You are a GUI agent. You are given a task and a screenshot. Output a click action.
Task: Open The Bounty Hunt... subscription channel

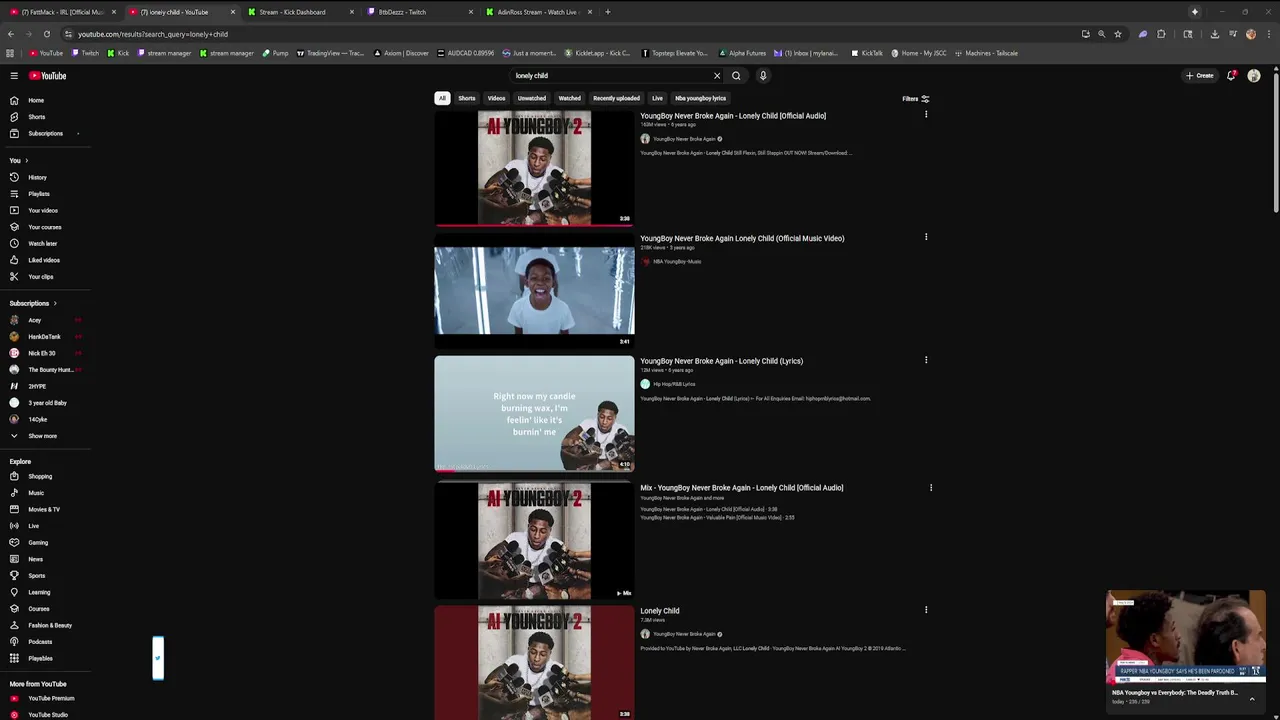click(x=50, y=370)
